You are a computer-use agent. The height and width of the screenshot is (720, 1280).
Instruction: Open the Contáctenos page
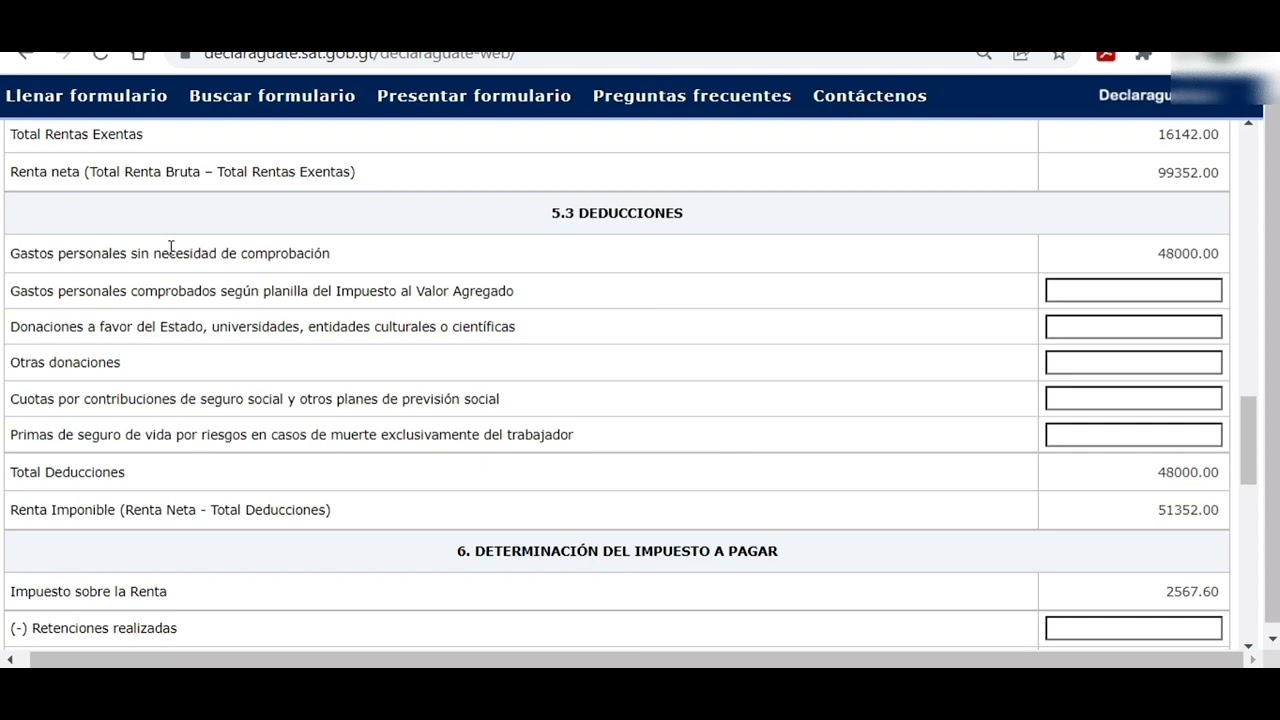pyautogui.click(x=870, y=96)
